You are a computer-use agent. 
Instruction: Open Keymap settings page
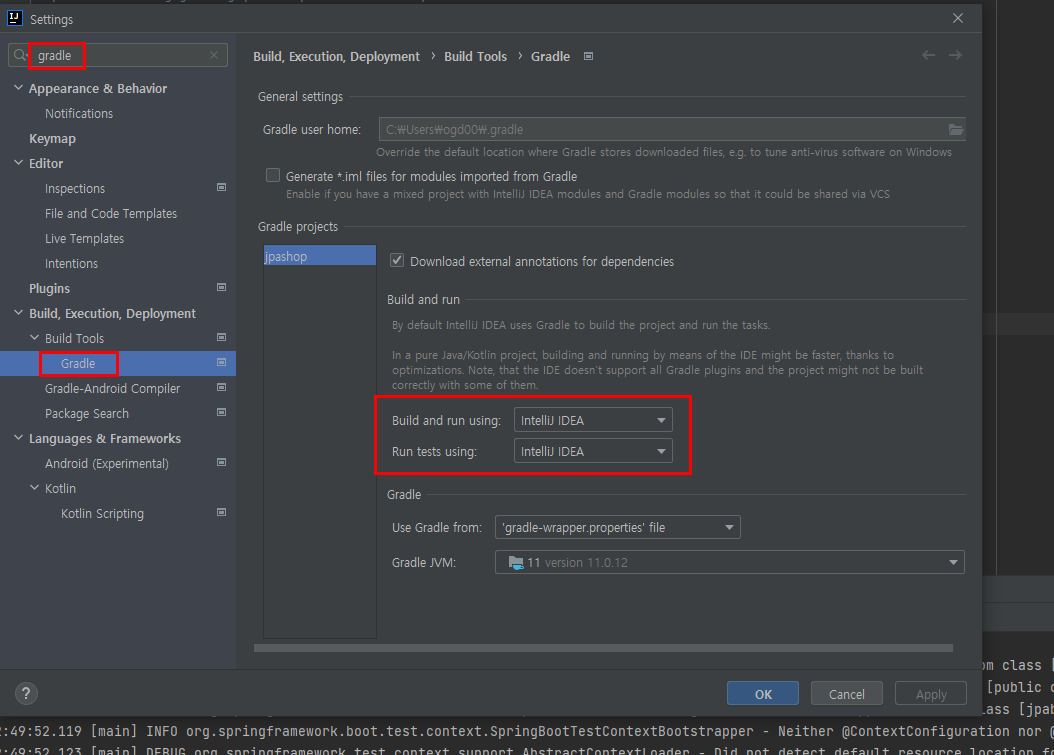pyautogui.click(x=52, y=138)
